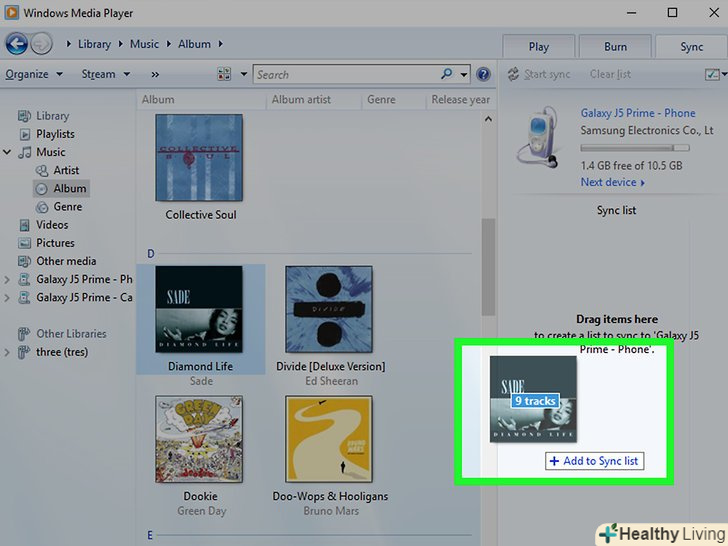Click the album list vertical scrollbar thumb
Image resolution: width=728 pixels, height=546 pixels.
[488, 267]
